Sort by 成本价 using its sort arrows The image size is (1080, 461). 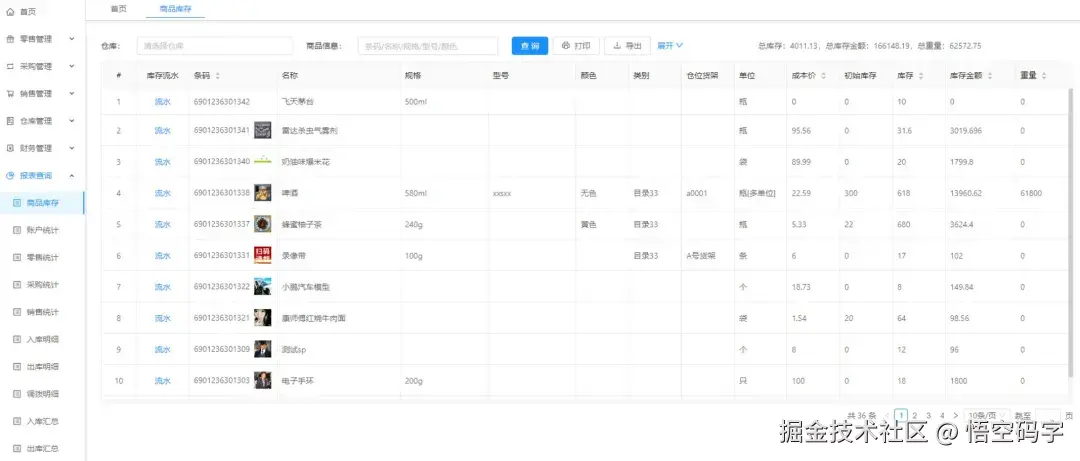(x=823, y=76)
